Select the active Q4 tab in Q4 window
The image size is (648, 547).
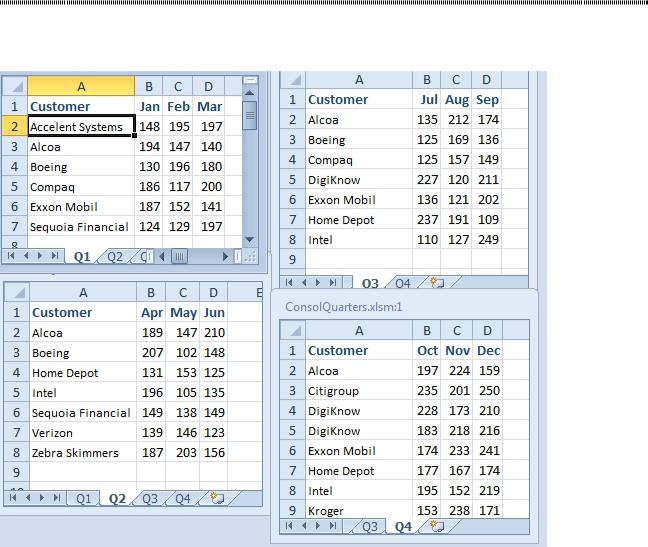403,526
